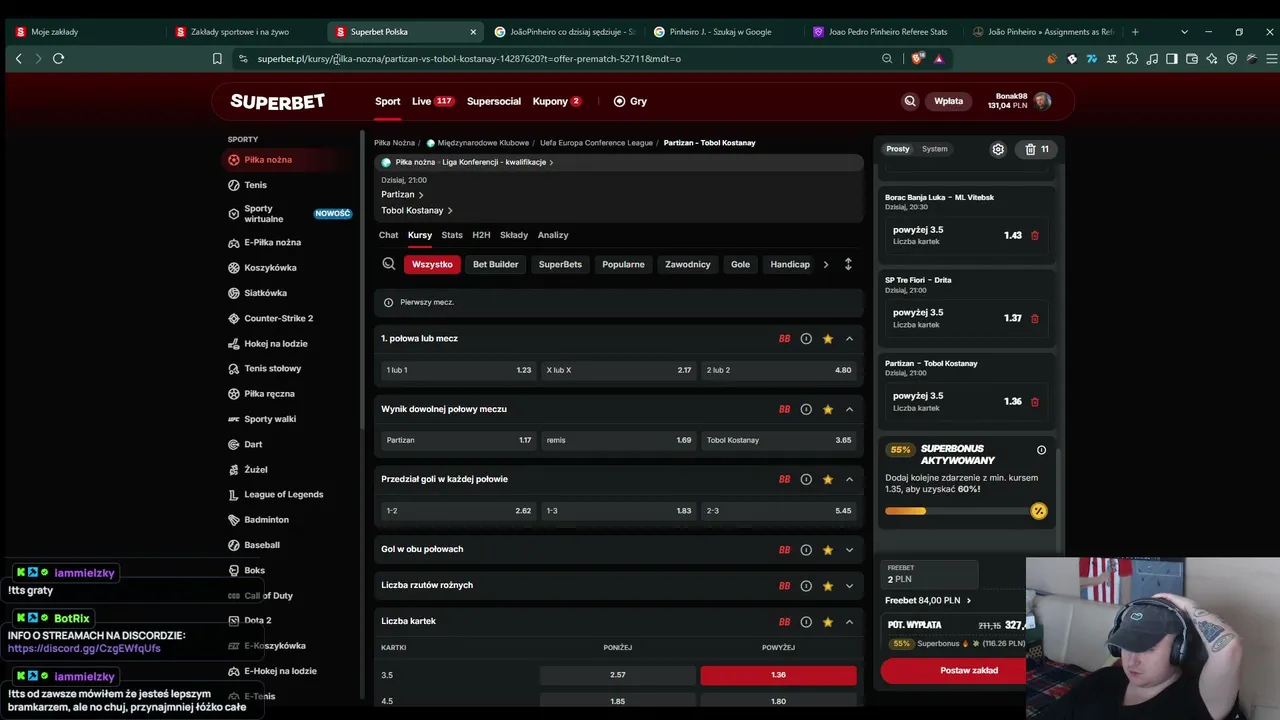Open the Superbet site search icon

pyautogui.click(x=910, y=101)
